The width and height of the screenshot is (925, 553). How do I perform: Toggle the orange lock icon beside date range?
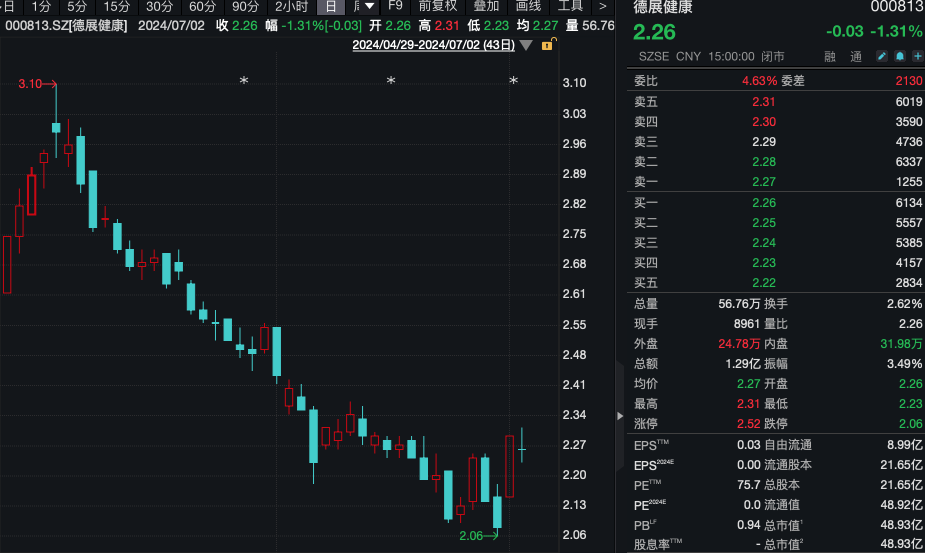548,45
